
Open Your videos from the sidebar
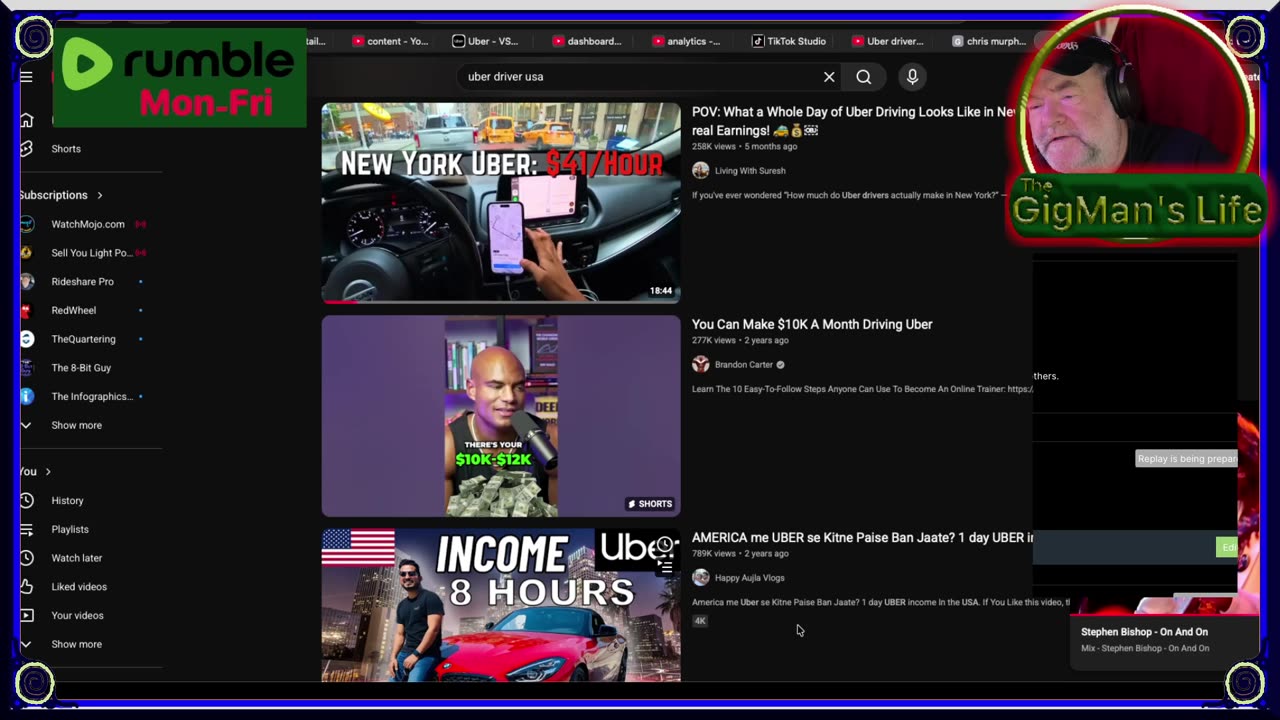[77, 615]
